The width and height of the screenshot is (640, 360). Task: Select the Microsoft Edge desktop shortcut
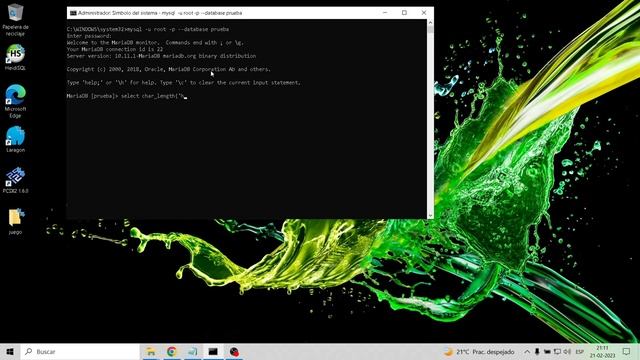[x=15, y=101]
